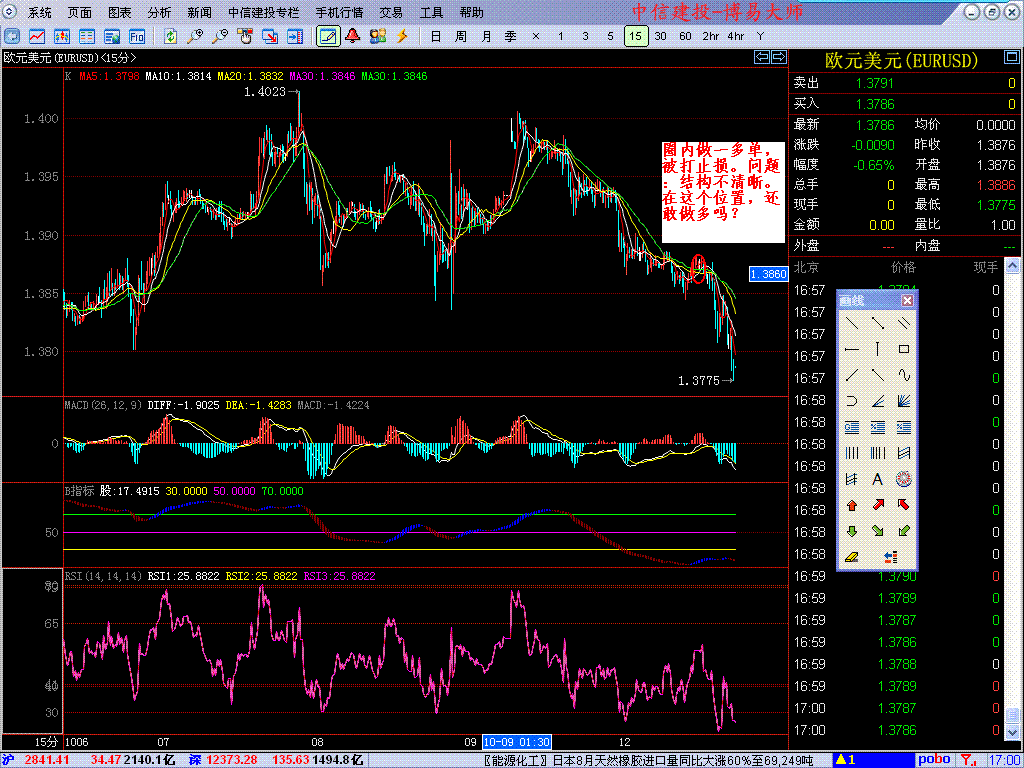Image resolution: width=1024 pixels, height=768 pixels.
Task: Open the 分析 menu
Action: 159,12
